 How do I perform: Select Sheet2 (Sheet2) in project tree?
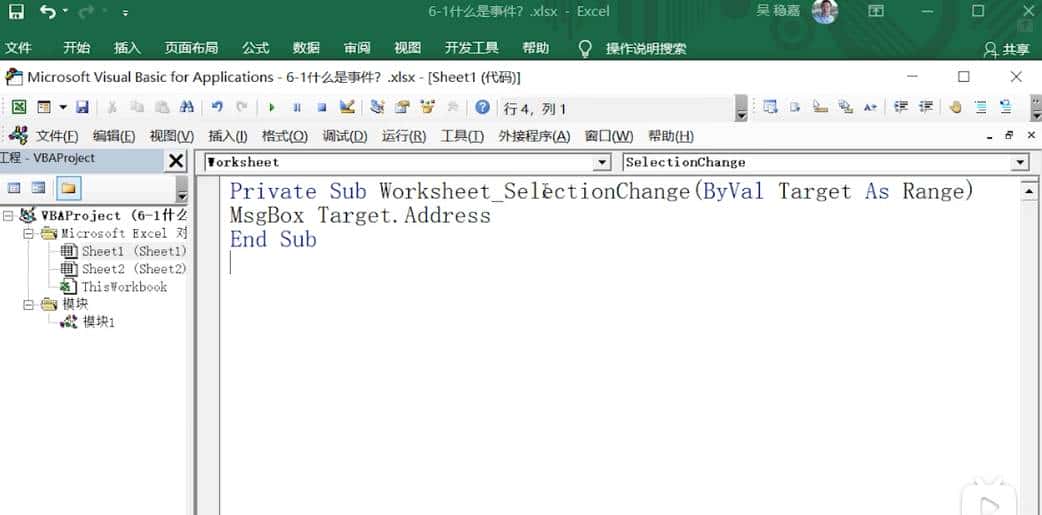point(134,269)
